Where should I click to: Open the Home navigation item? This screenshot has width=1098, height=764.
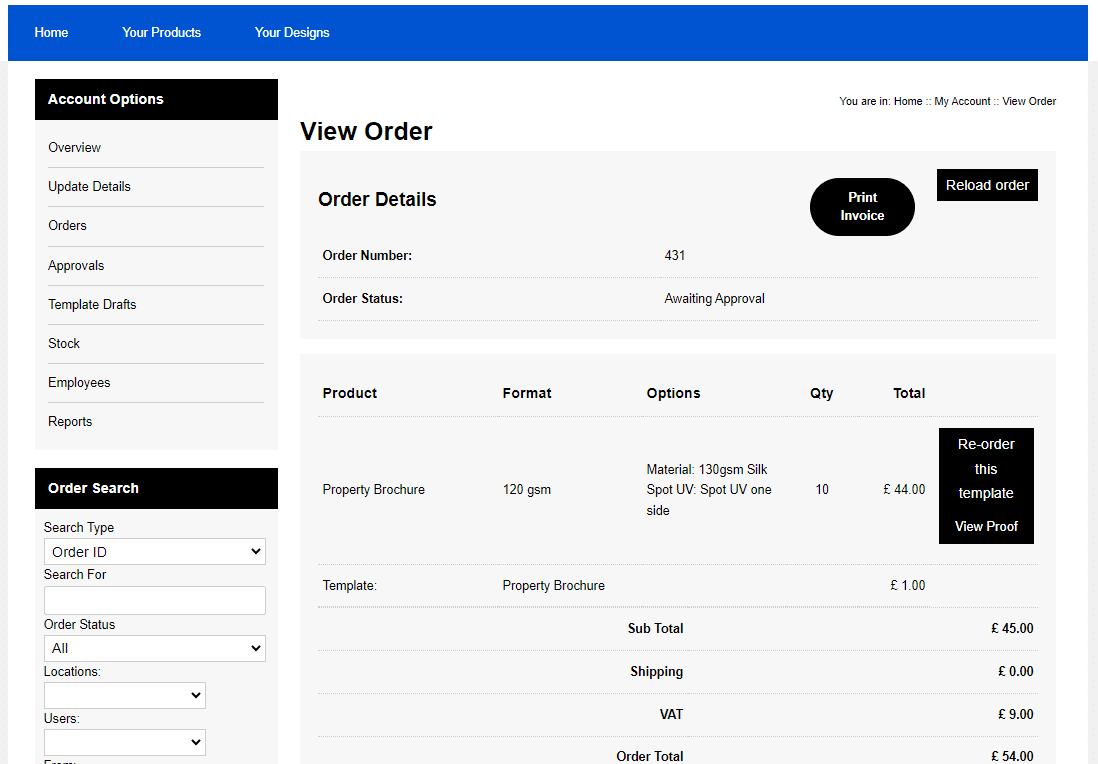(x=51, y=32)
